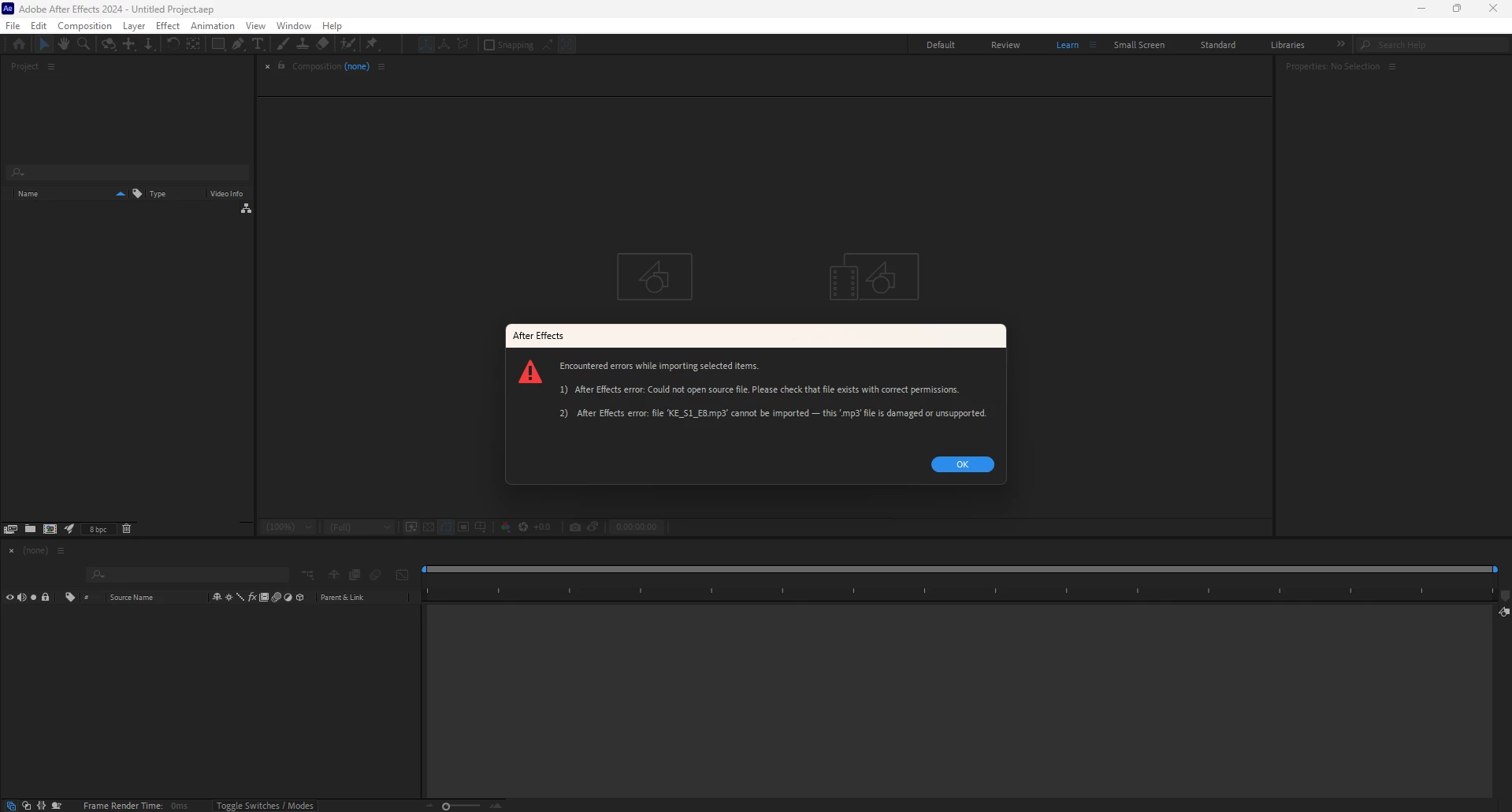Select the Pan Behind anchor point tool

[x=193, y=45]
